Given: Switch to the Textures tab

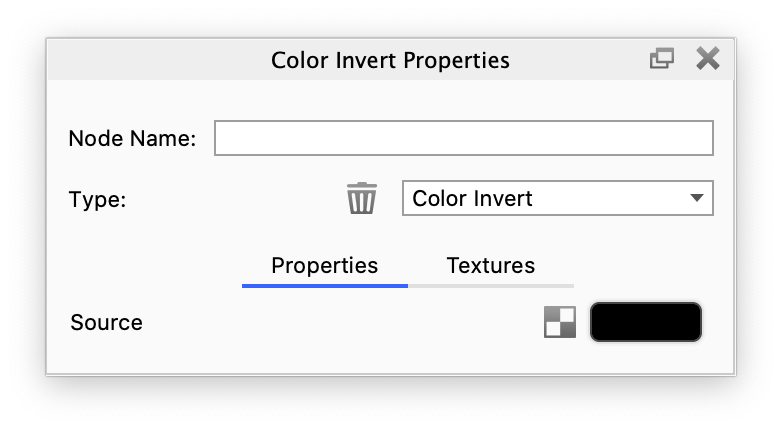Looking at the screenshot, I should [x=490, y=265].
